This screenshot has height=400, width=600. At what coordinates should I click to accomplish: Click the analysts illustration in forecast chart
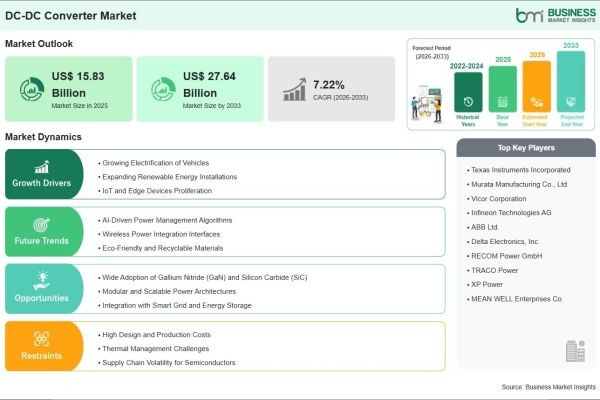point(427,103)
